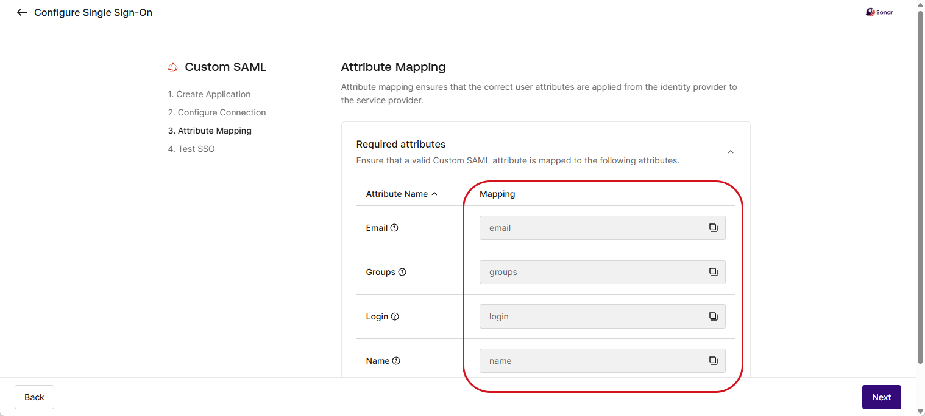Click the Attribute Mapping heading
The image size is (925, 416).
pyautogui.click(x=393, y=67)
